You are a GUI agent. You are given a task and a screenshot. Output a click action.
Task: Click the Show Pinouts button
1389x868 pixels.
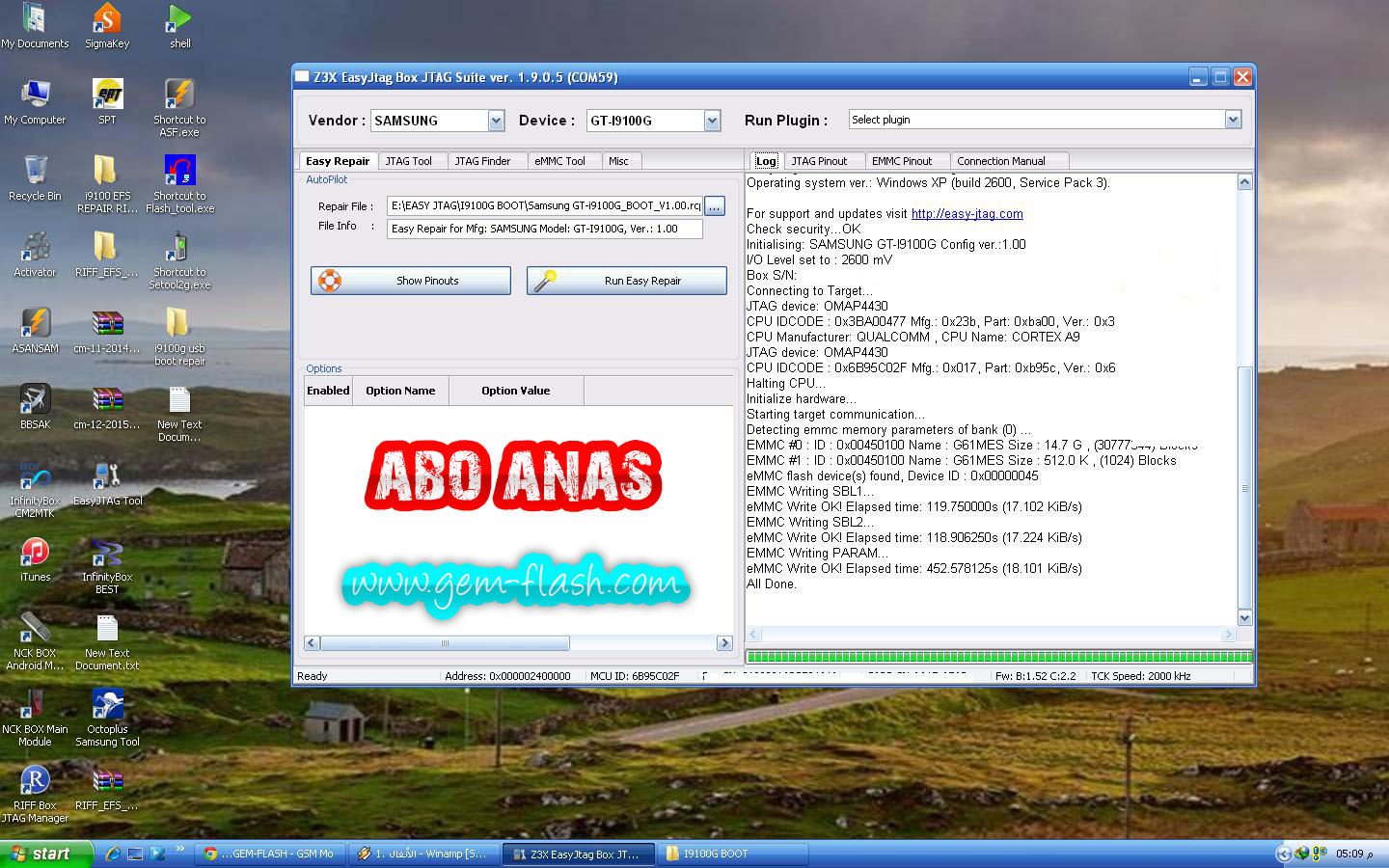point(411,281)
